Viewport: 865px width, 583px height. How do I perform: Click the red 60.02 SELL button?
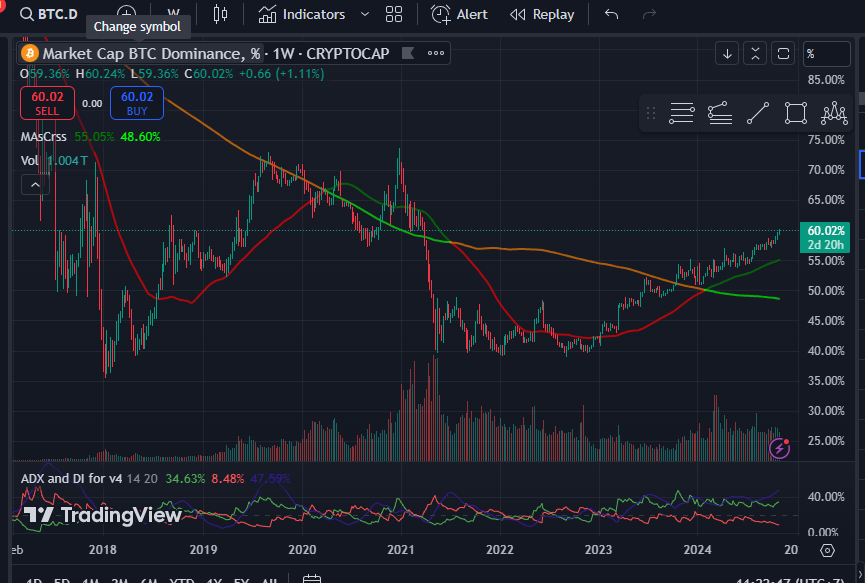[47, 103]
